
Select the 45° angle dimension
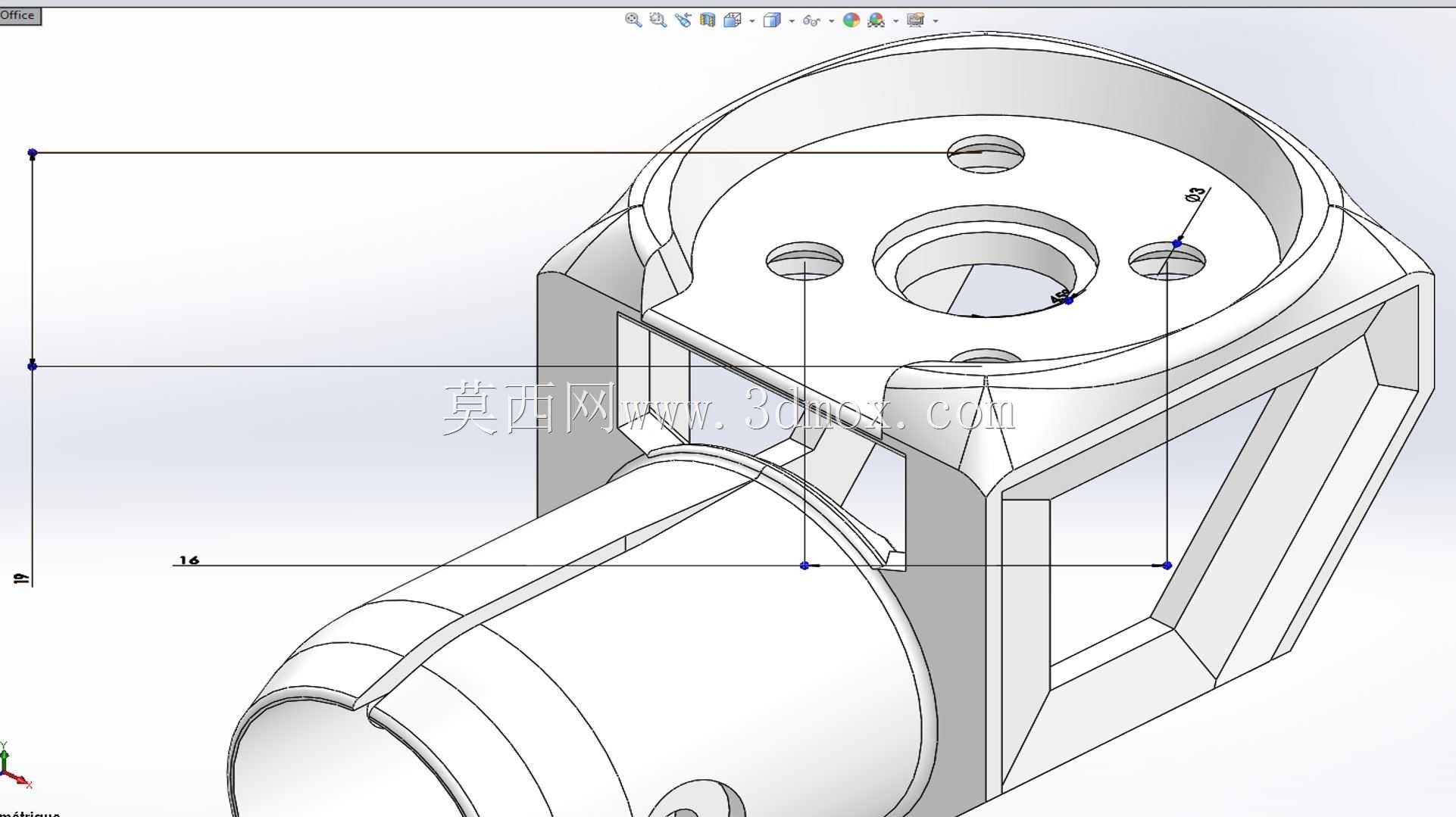coord(1061,297)
